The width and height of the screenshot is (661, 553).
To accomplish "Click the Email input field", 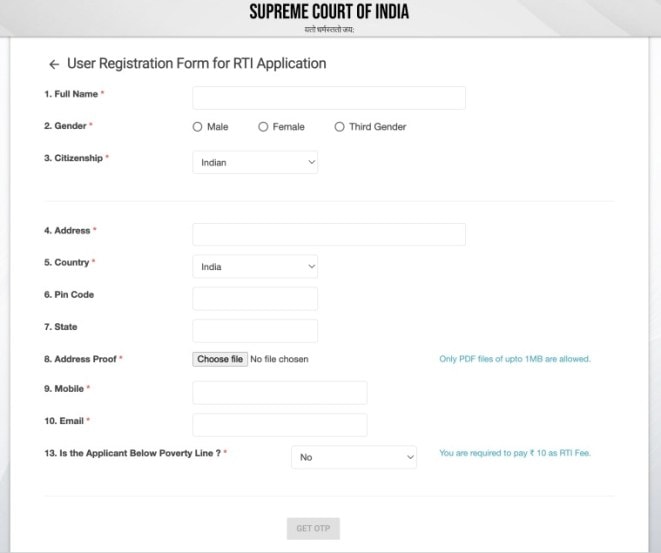I will 279,425.
